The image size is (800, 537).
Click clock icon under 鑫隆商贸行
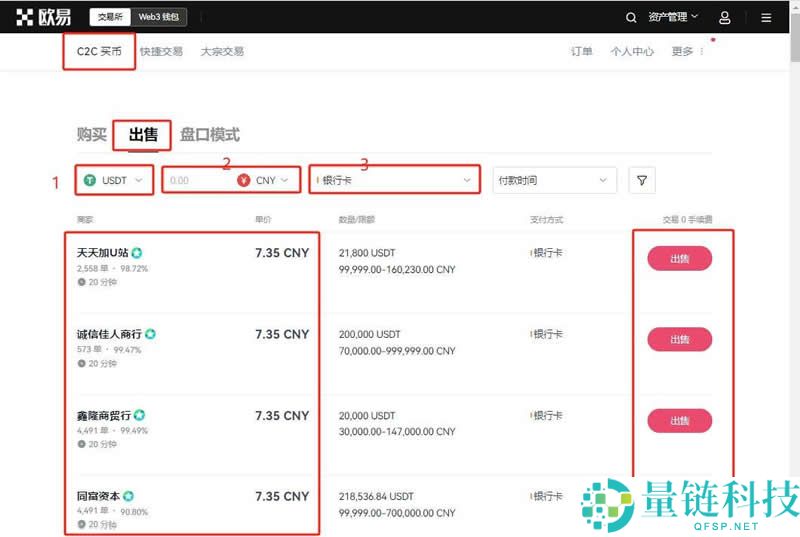81,444
